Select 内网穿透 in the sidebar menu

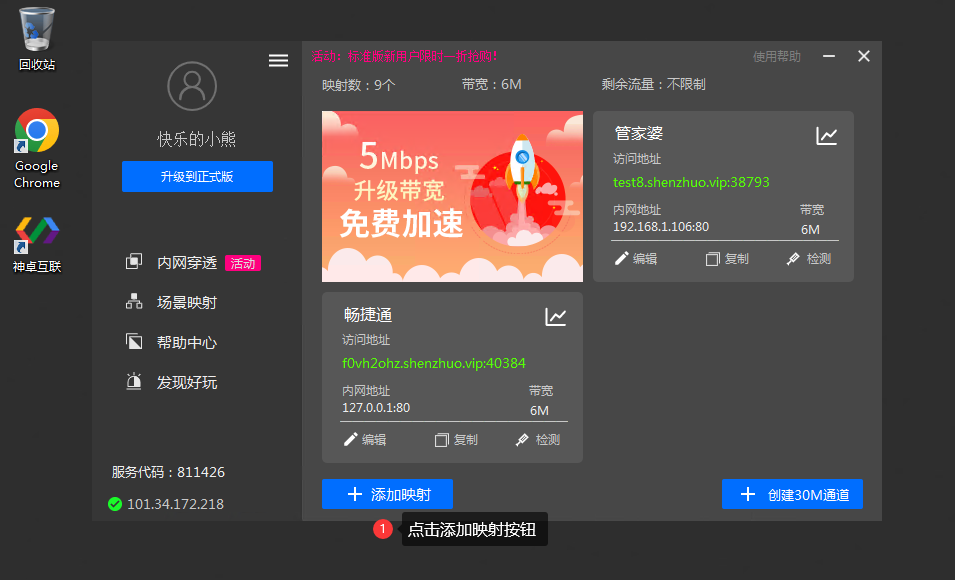tap(187, 263)
